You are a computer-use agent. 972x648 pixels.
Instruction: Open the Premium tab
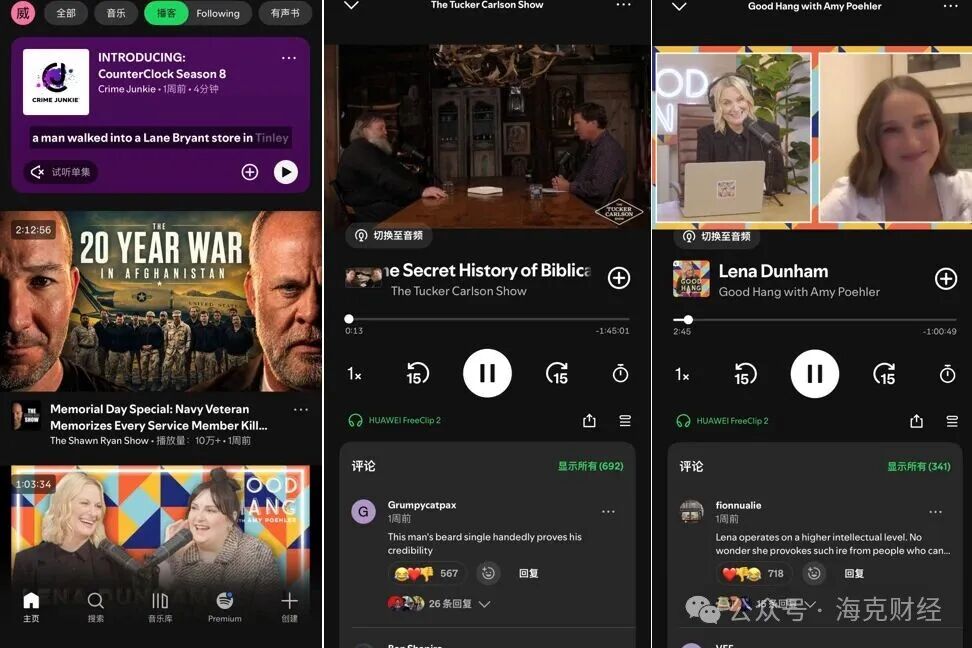pyautogui.click(x=224, y=607)
